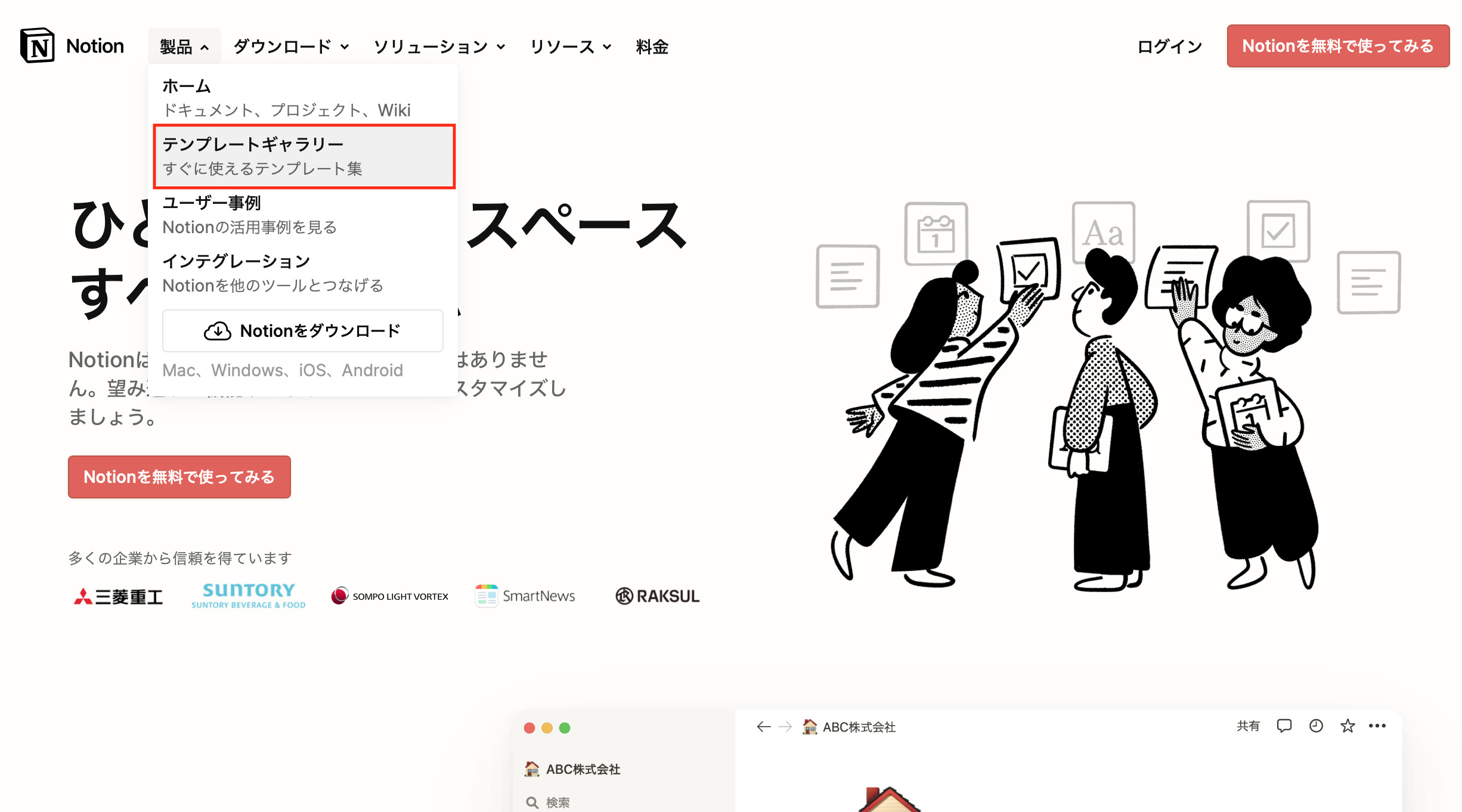Select ABC株式会社 workspace in preview sidebar

click(x=572, y=769)
